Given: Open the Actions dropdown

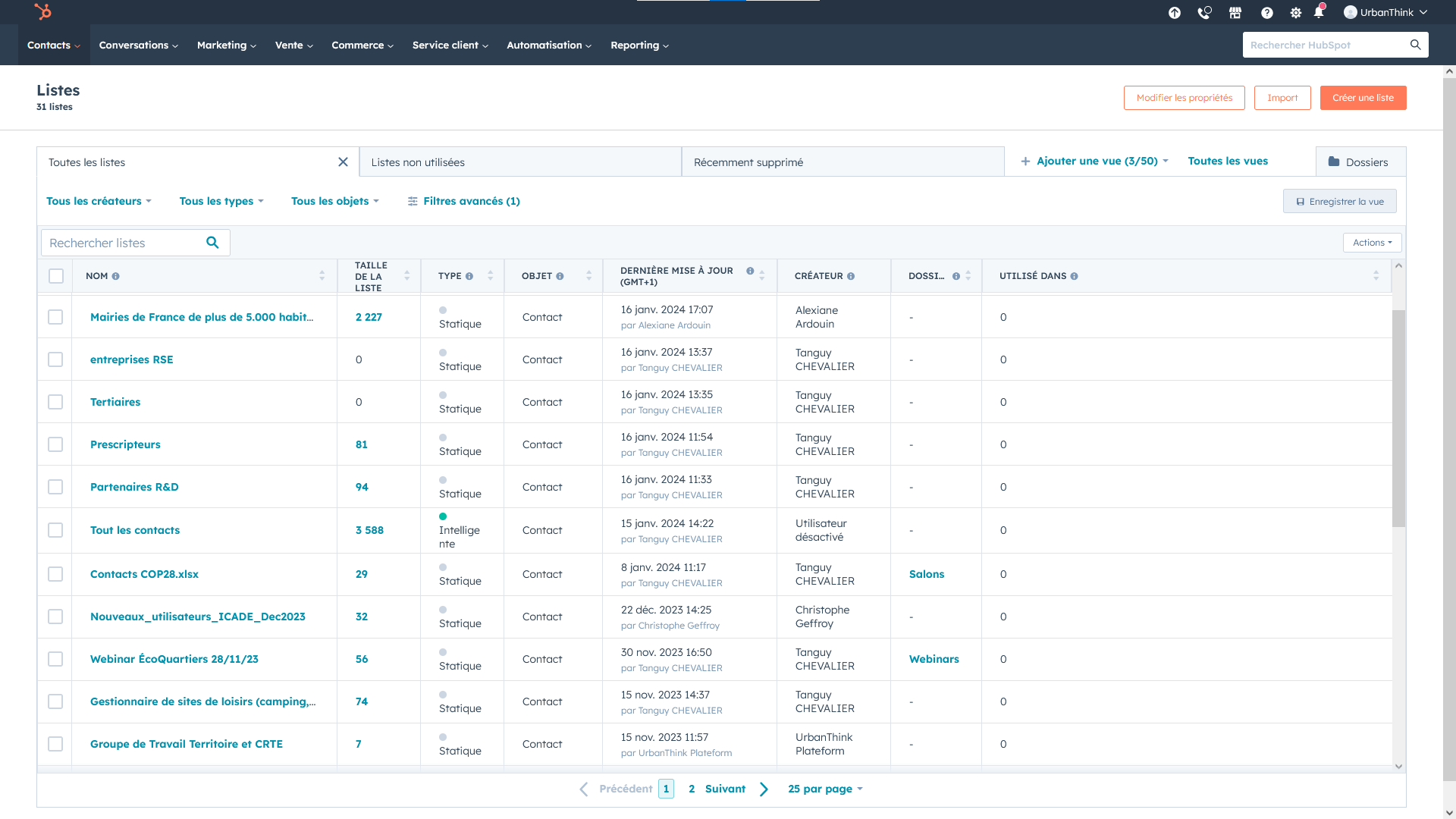Looking at the screenshot, I should (1372, 242).
